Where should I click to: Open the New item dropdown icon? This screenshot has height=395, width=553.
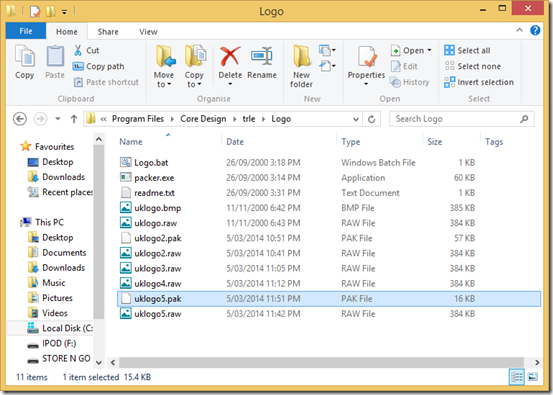pyautogui.click(x=327, y=50)
